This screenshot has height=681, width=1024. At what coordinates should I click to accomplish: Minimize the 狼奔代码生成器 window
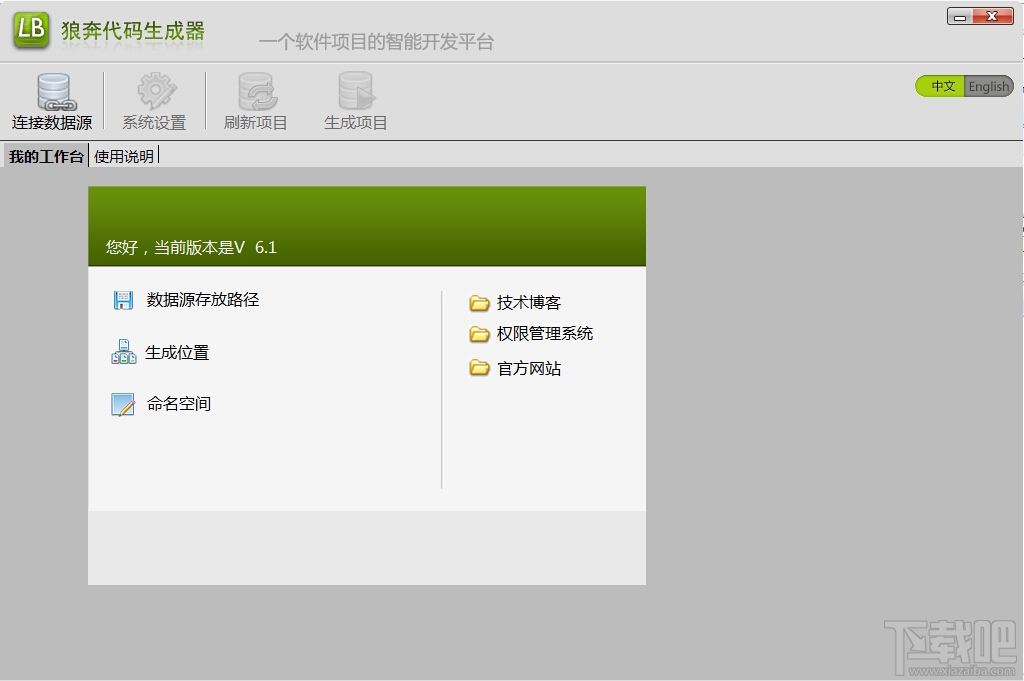(x=960, y=17)
